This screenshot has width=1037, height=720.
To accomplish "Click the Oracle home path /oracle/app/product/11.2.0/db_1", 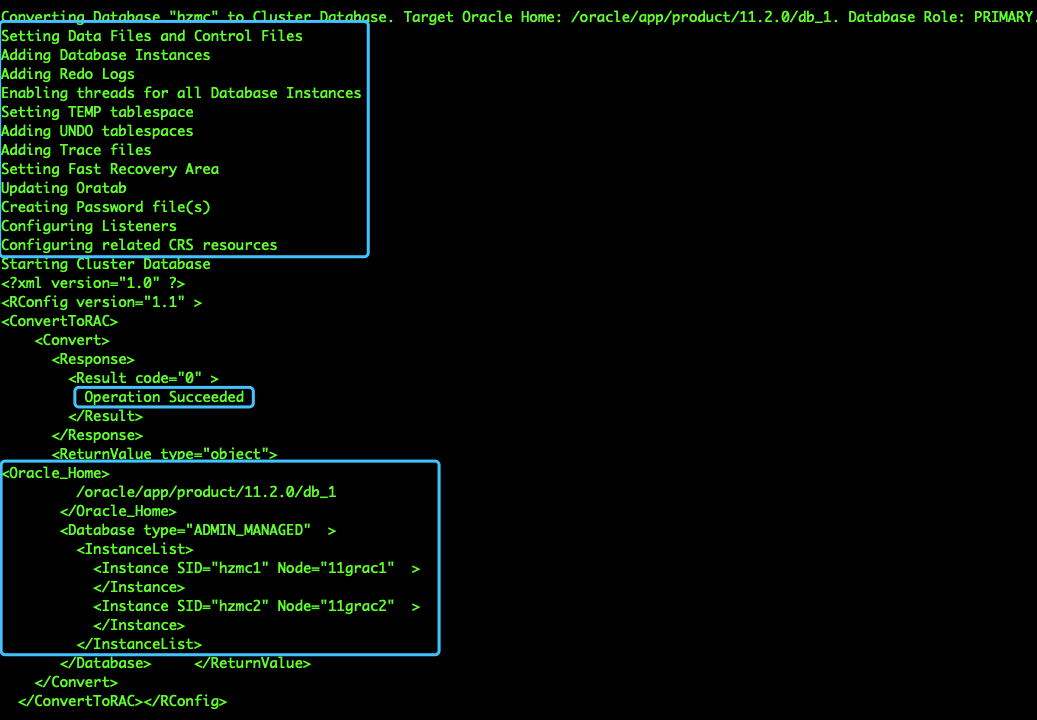I will [206, 492].
